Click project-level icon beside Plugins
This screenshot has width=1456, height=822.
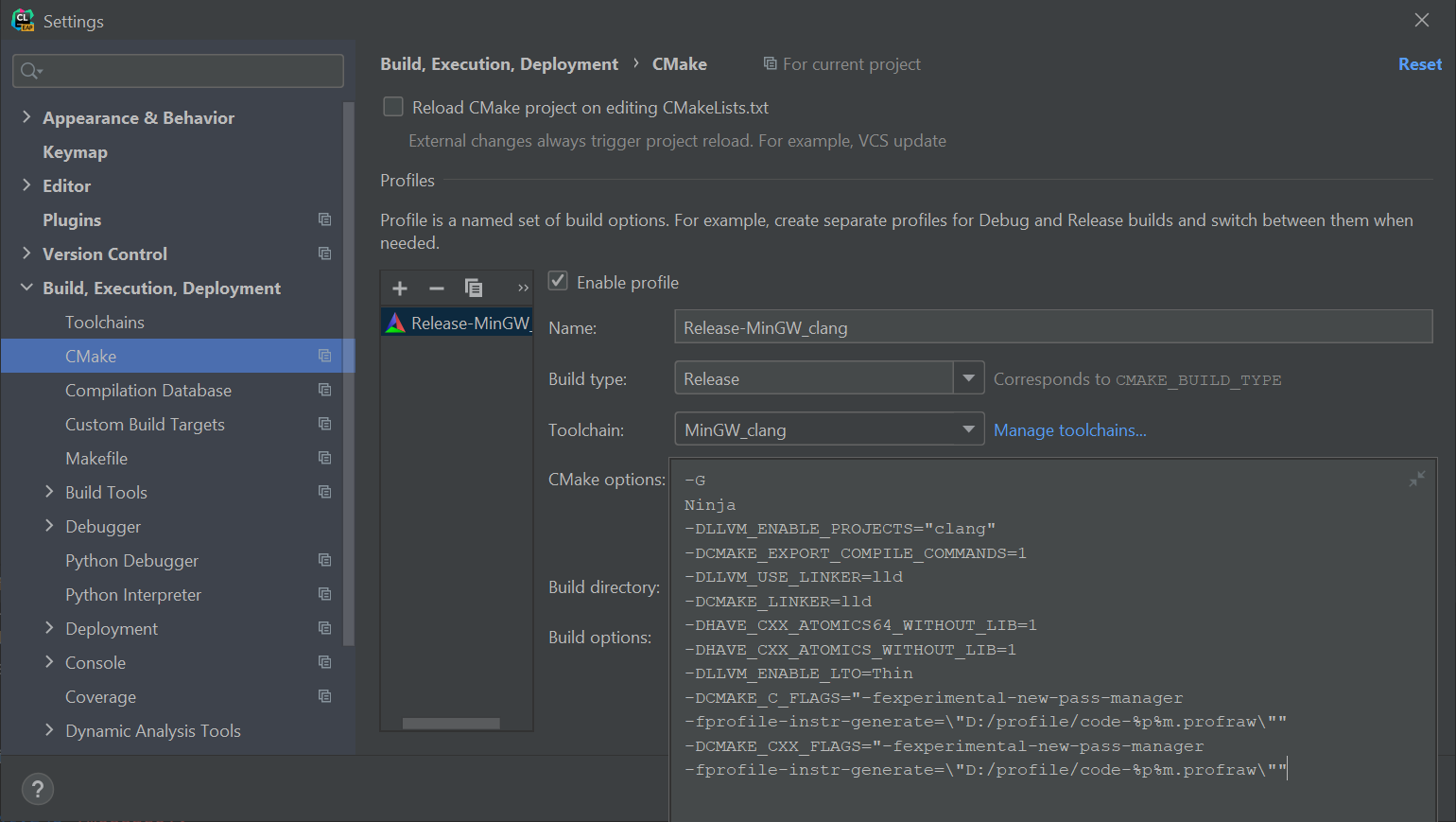(x=325, y=219)
